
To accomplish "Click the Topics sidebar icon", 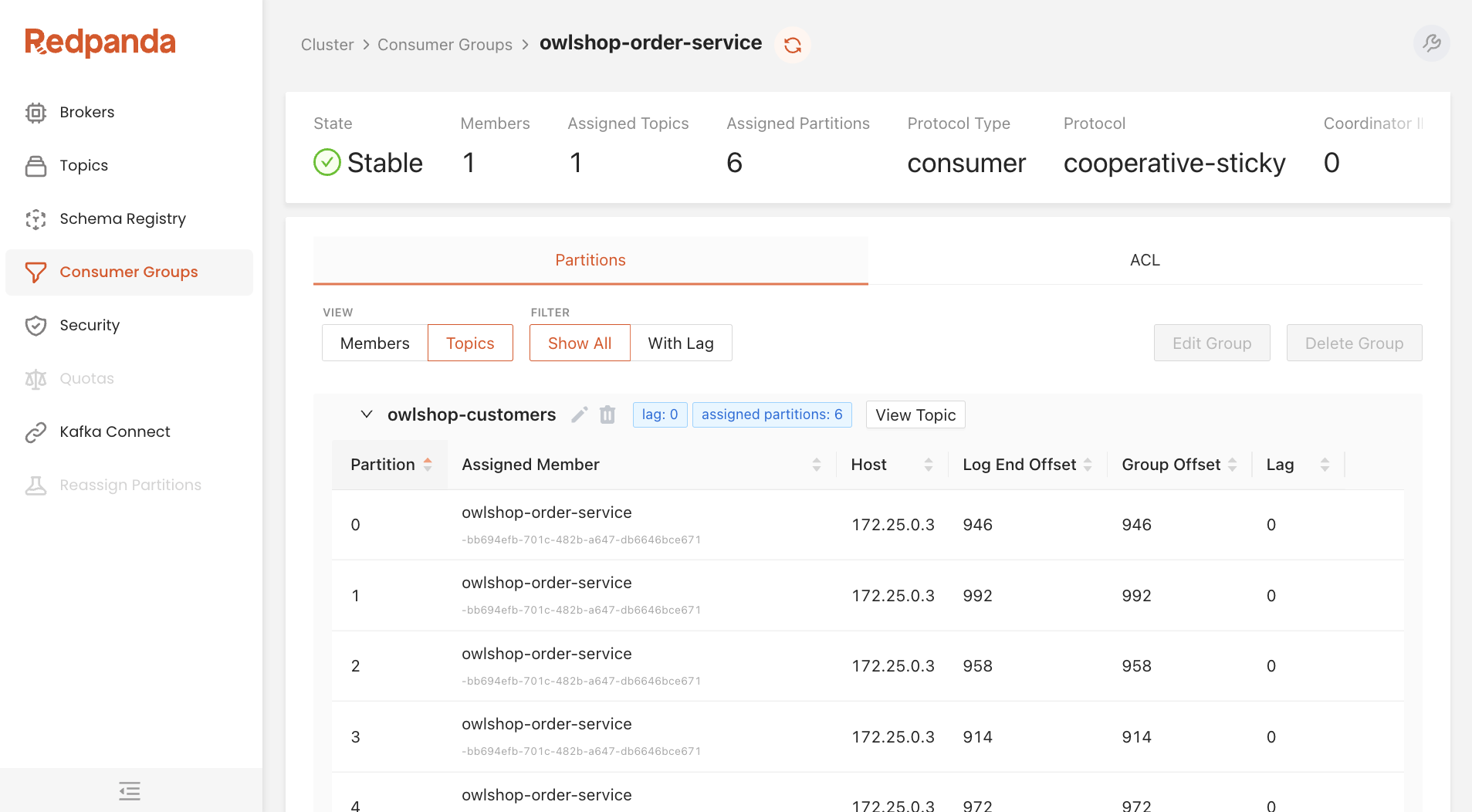I will pos(36,166).
